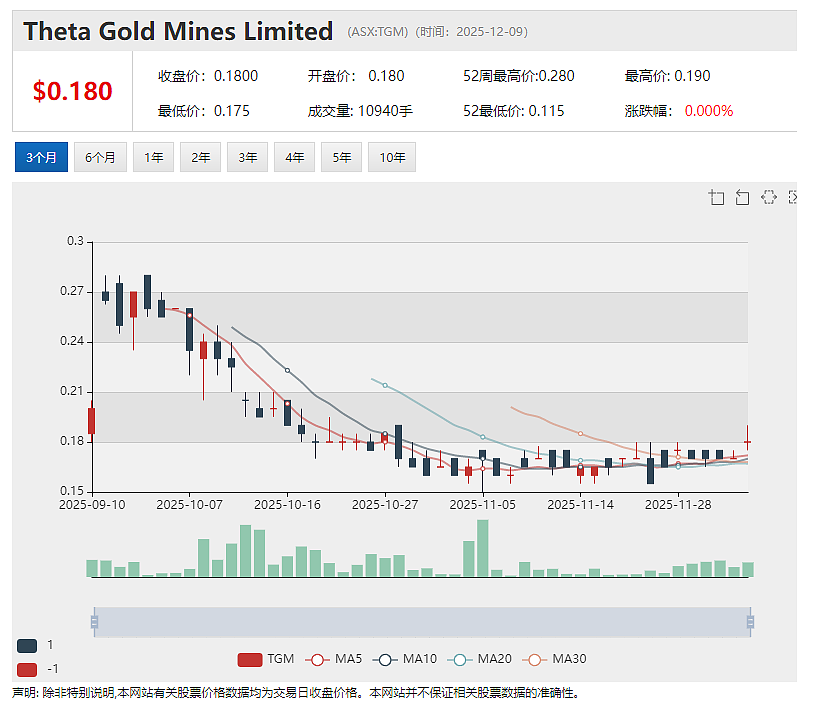Click the 声明 disclaimer text at bottom

296,693
